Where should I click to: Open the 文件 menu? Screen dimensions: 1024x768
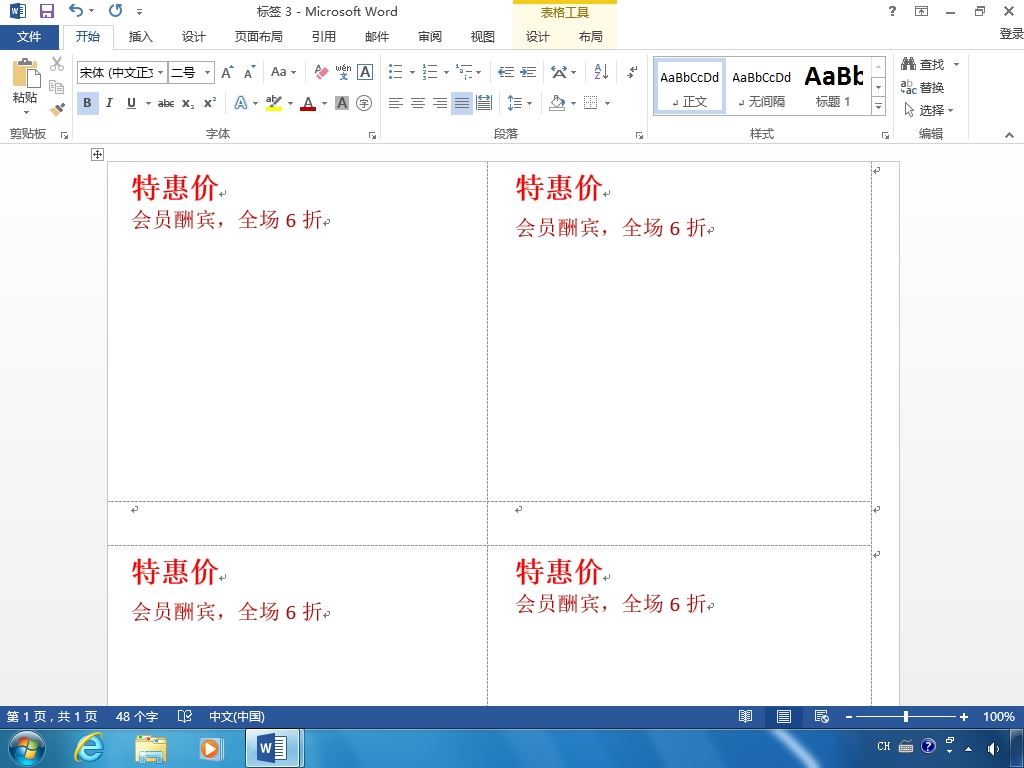[29, 37]
